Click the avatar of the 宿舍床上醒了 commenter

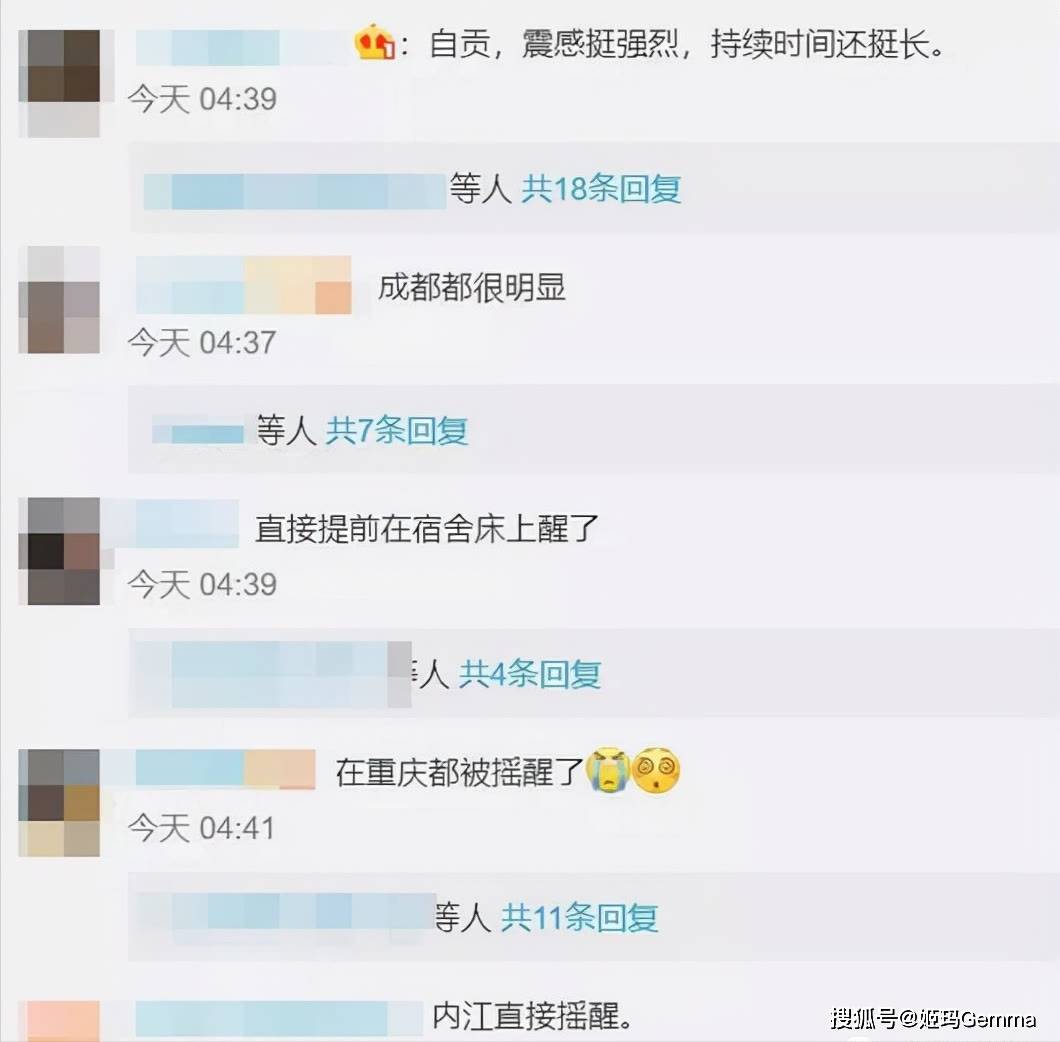(63, 551)
